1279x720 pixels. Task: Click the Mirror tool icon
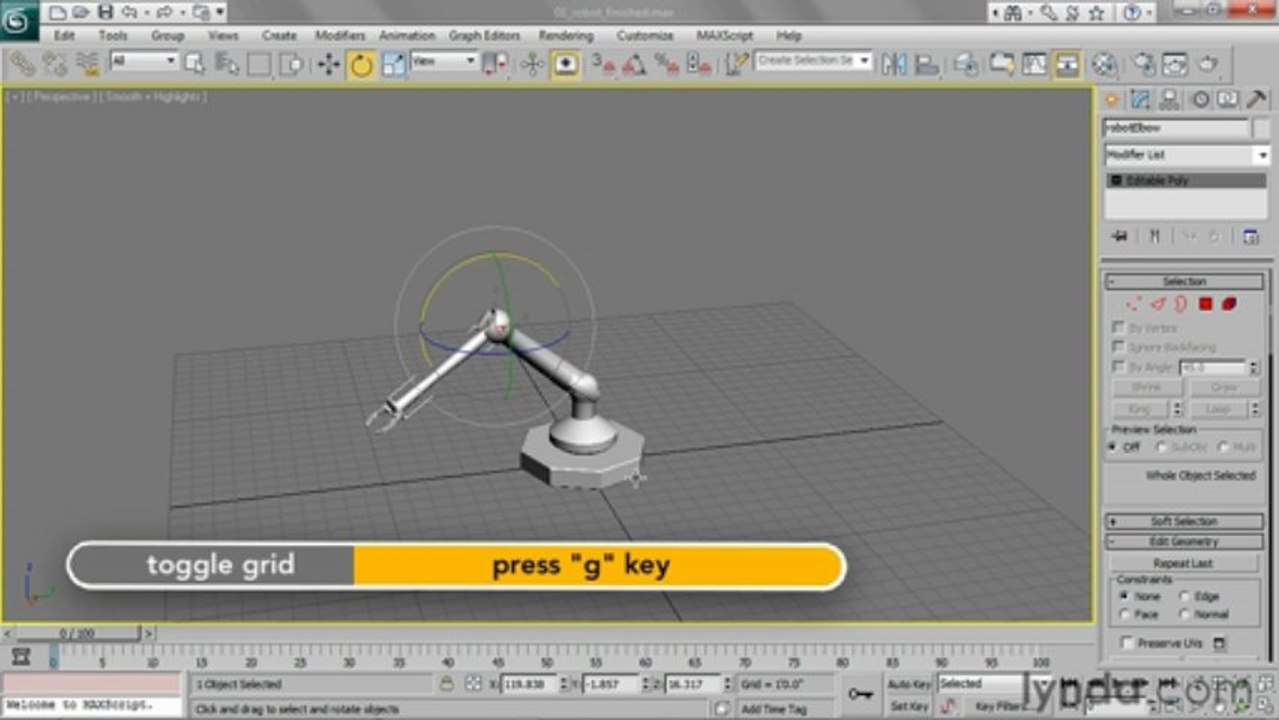tap(894, 64)
